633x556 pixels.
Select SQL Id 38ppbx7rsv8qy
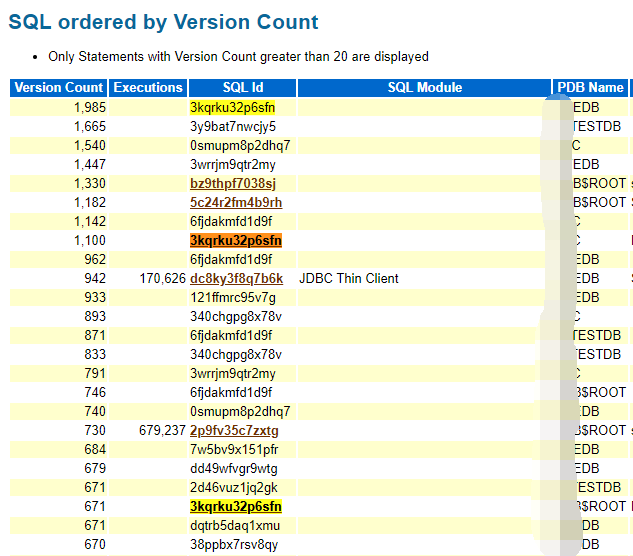tap(234, 544)
